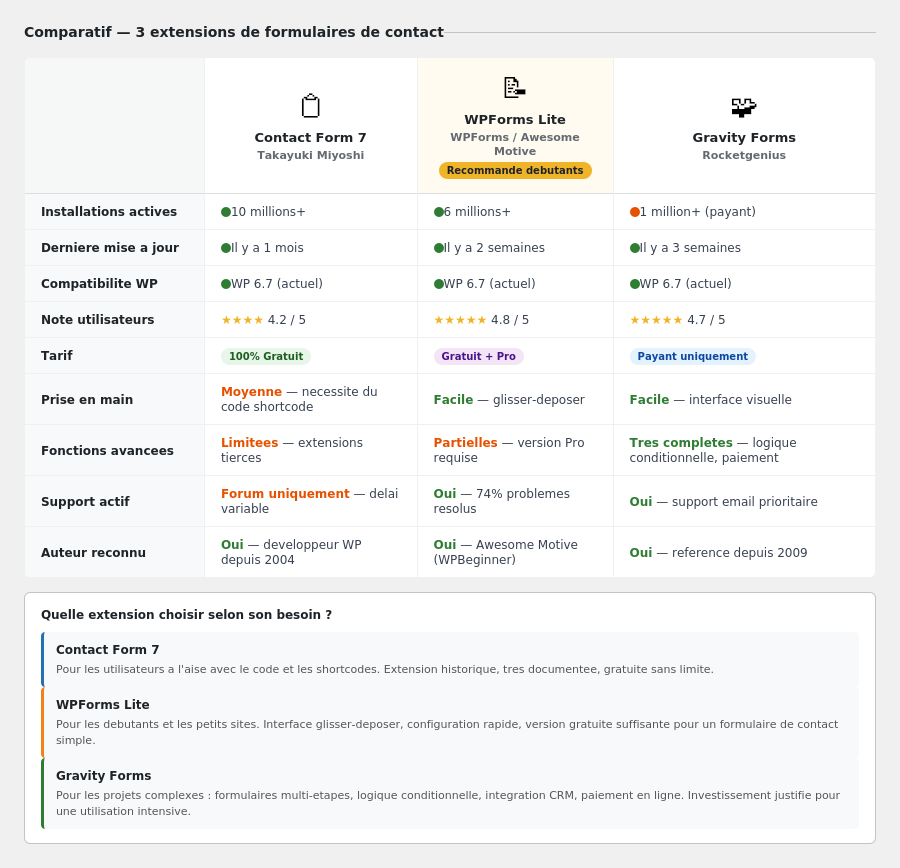
Task: Click the Oui — reference depuis 2009 cell
Action: pos(744,552)
